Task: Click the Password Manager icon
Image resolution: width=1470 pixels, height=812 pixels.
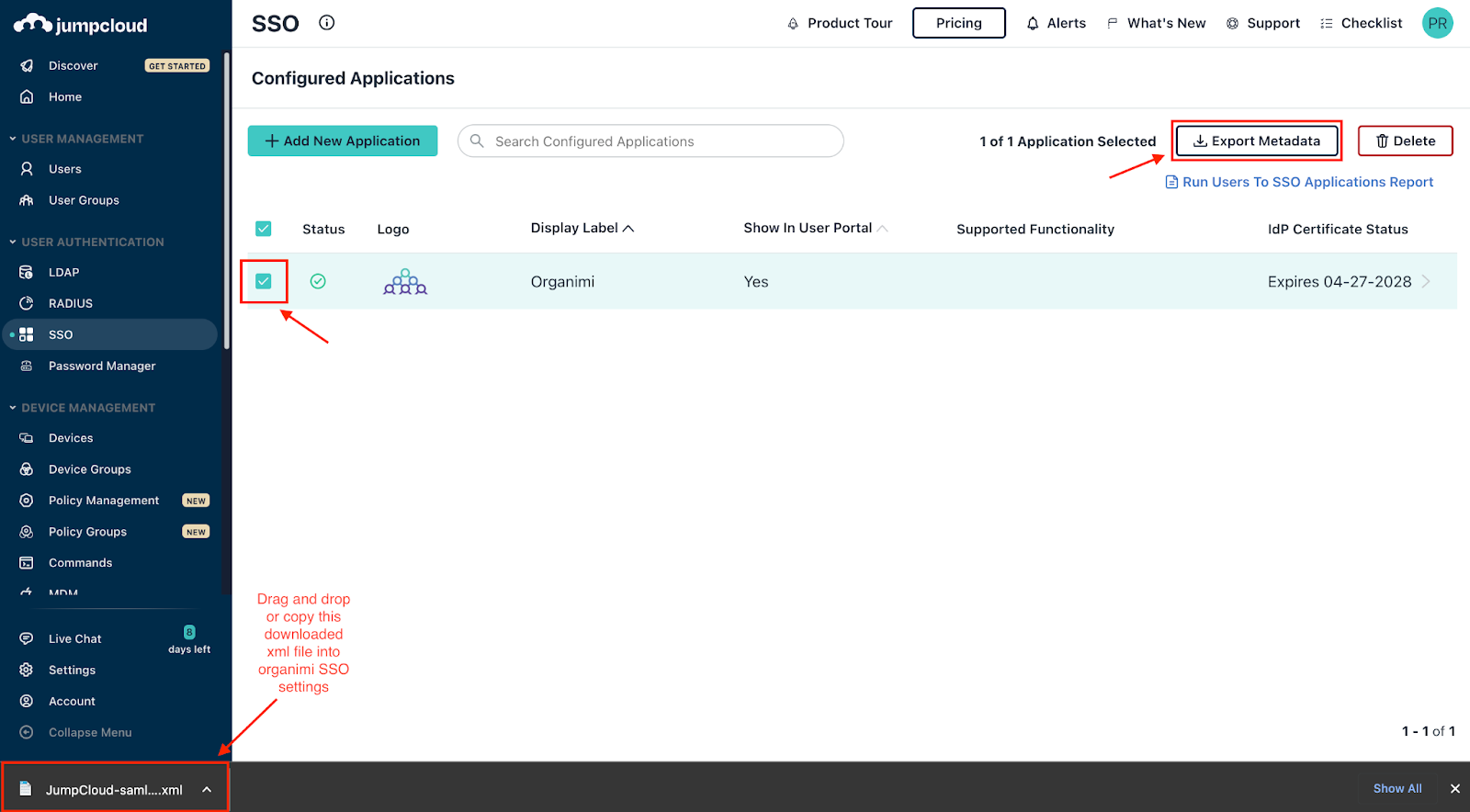Action: 27,366
